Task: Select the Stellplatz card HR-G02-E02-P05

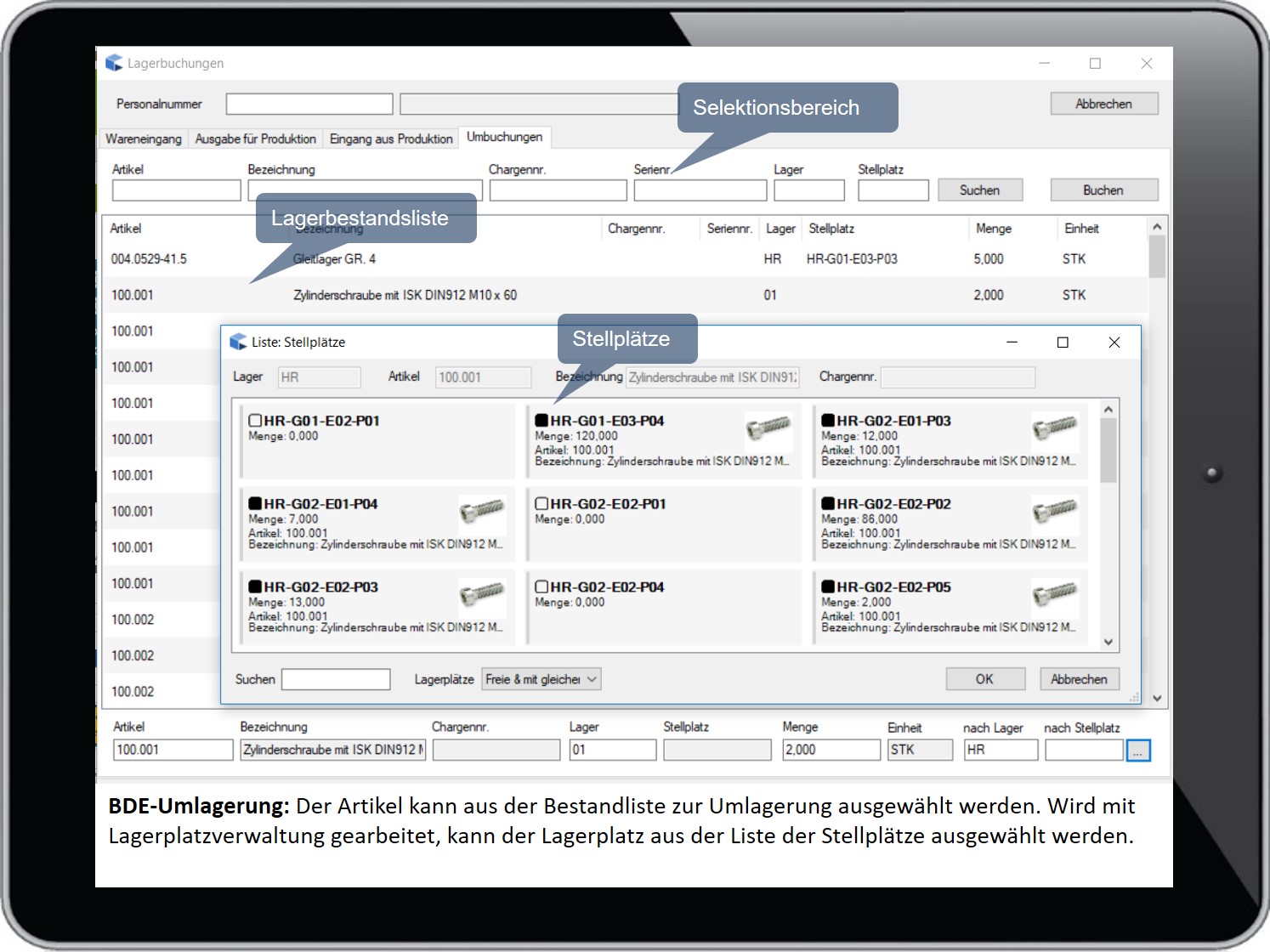Action: (x=950, y=607)
